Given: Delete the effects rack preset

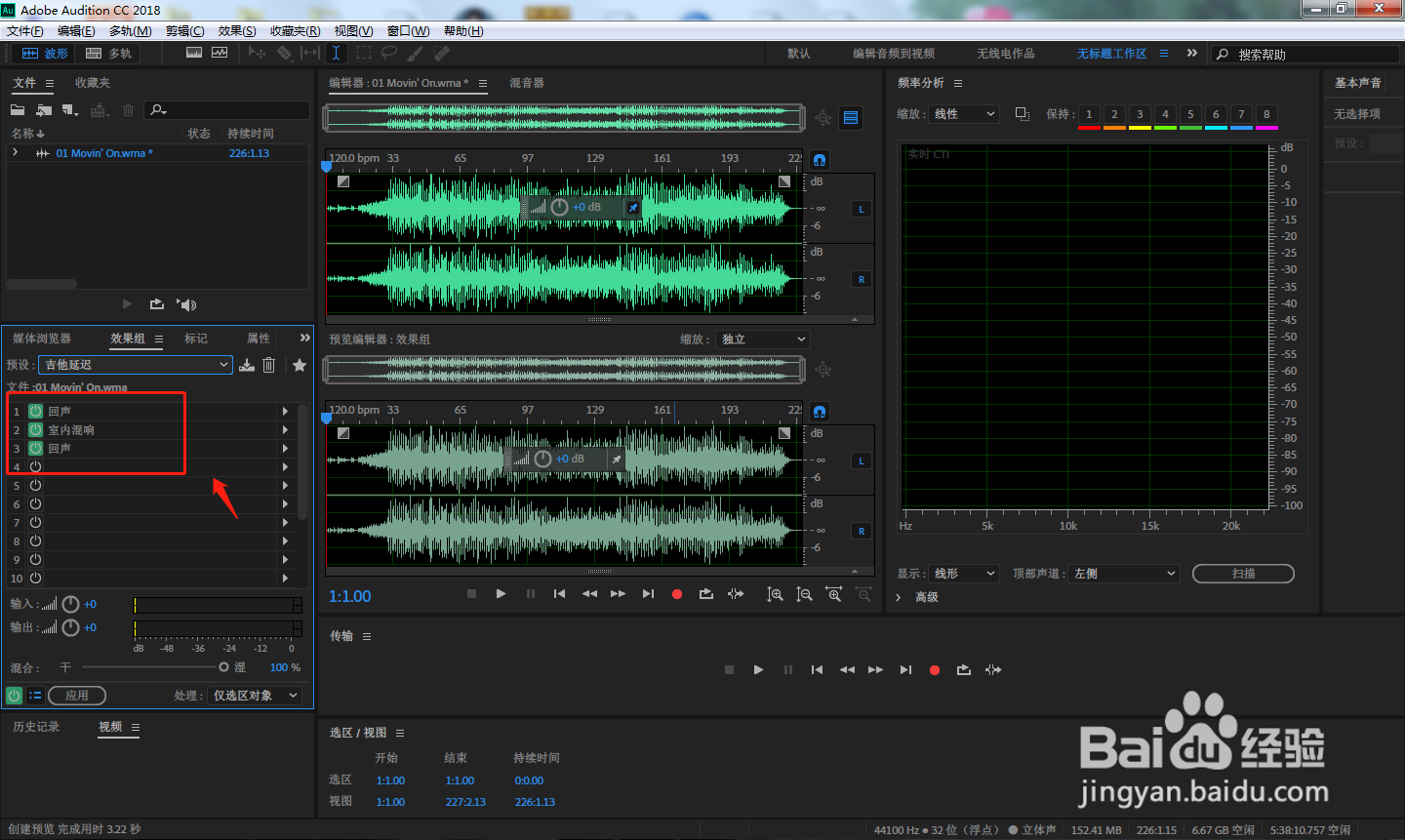Looking at the screenshot, I should coord(269,365).
